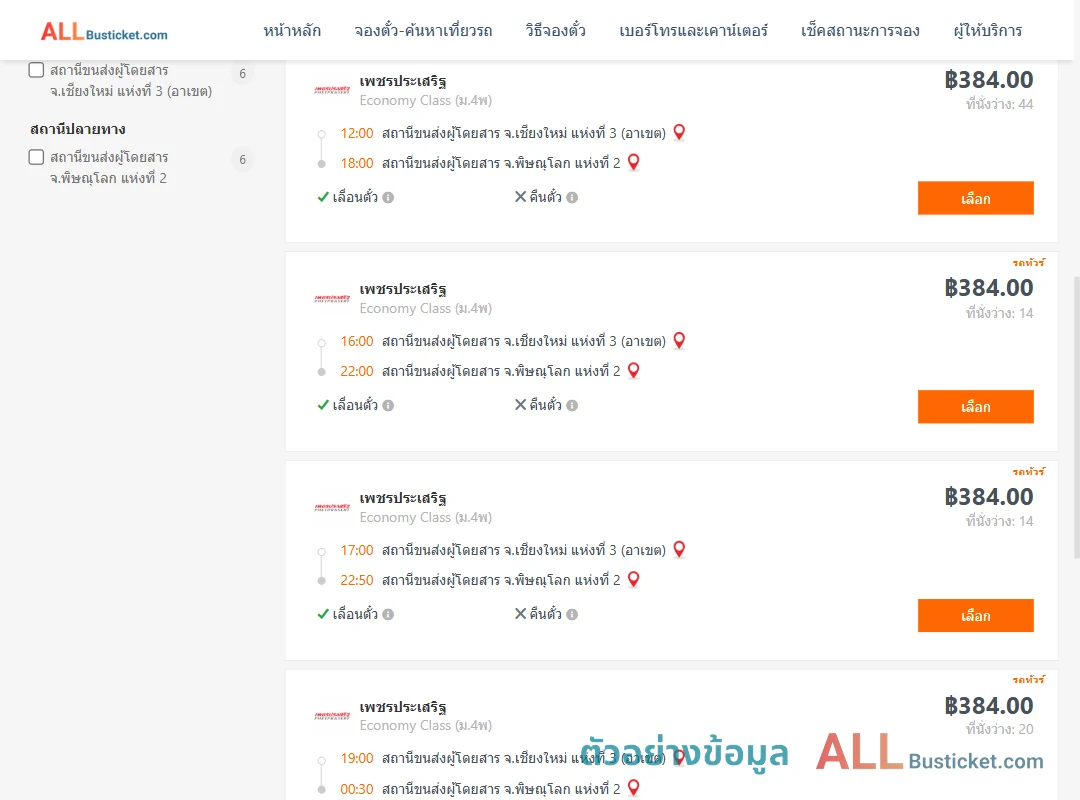Click the ฿384.00 price on the 17:00 trip
This screenshot has width=1080, height=800.
[x=988, y=497]
